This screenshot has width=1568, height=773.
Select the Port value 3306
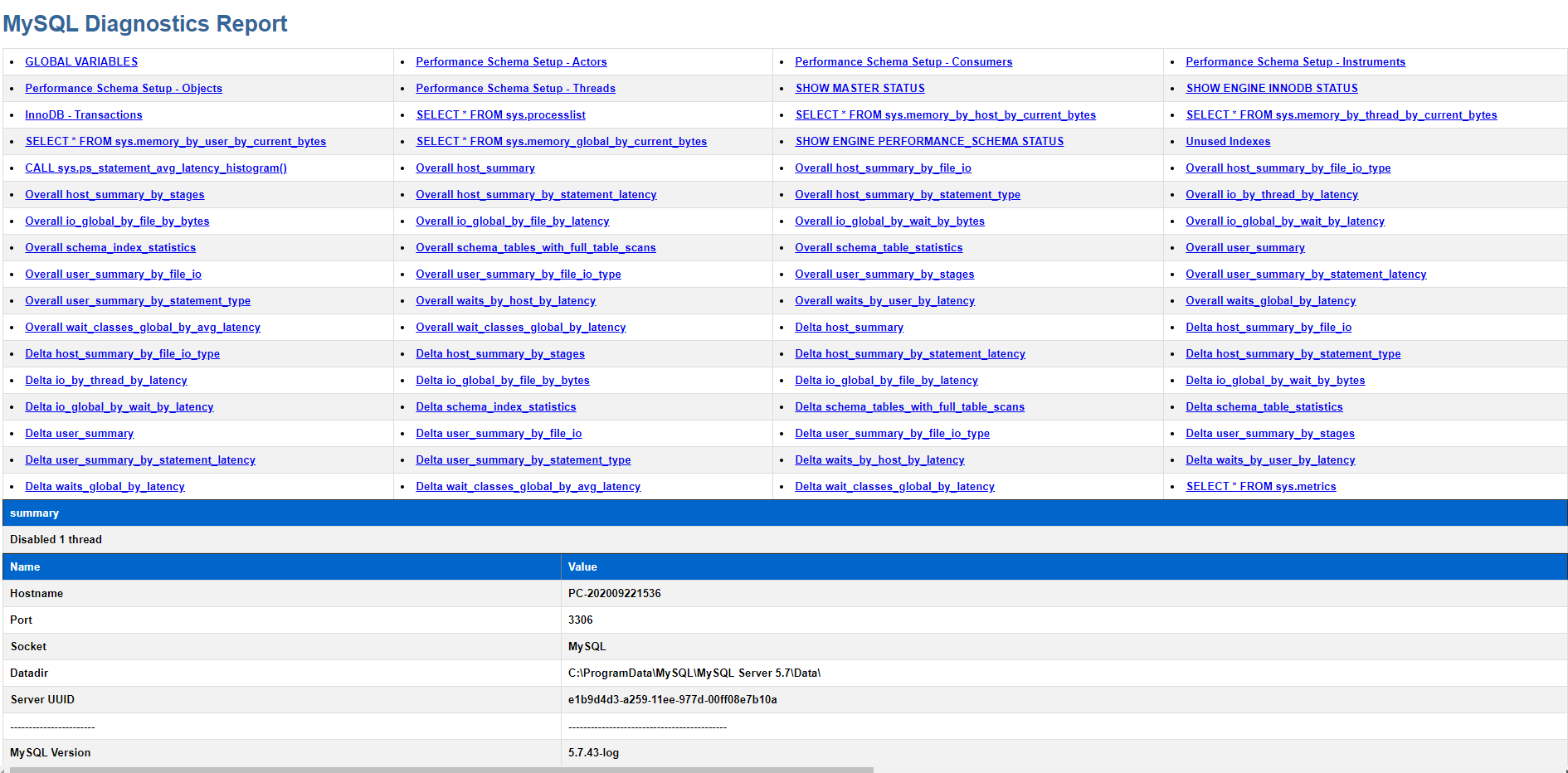click(x=581, y=620)
